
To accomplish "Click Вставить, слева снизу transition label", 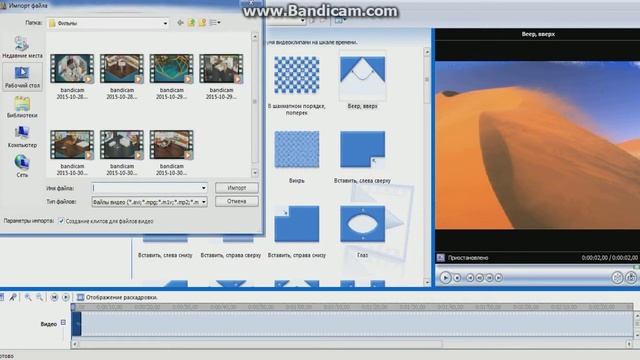I will coord(165,255).
